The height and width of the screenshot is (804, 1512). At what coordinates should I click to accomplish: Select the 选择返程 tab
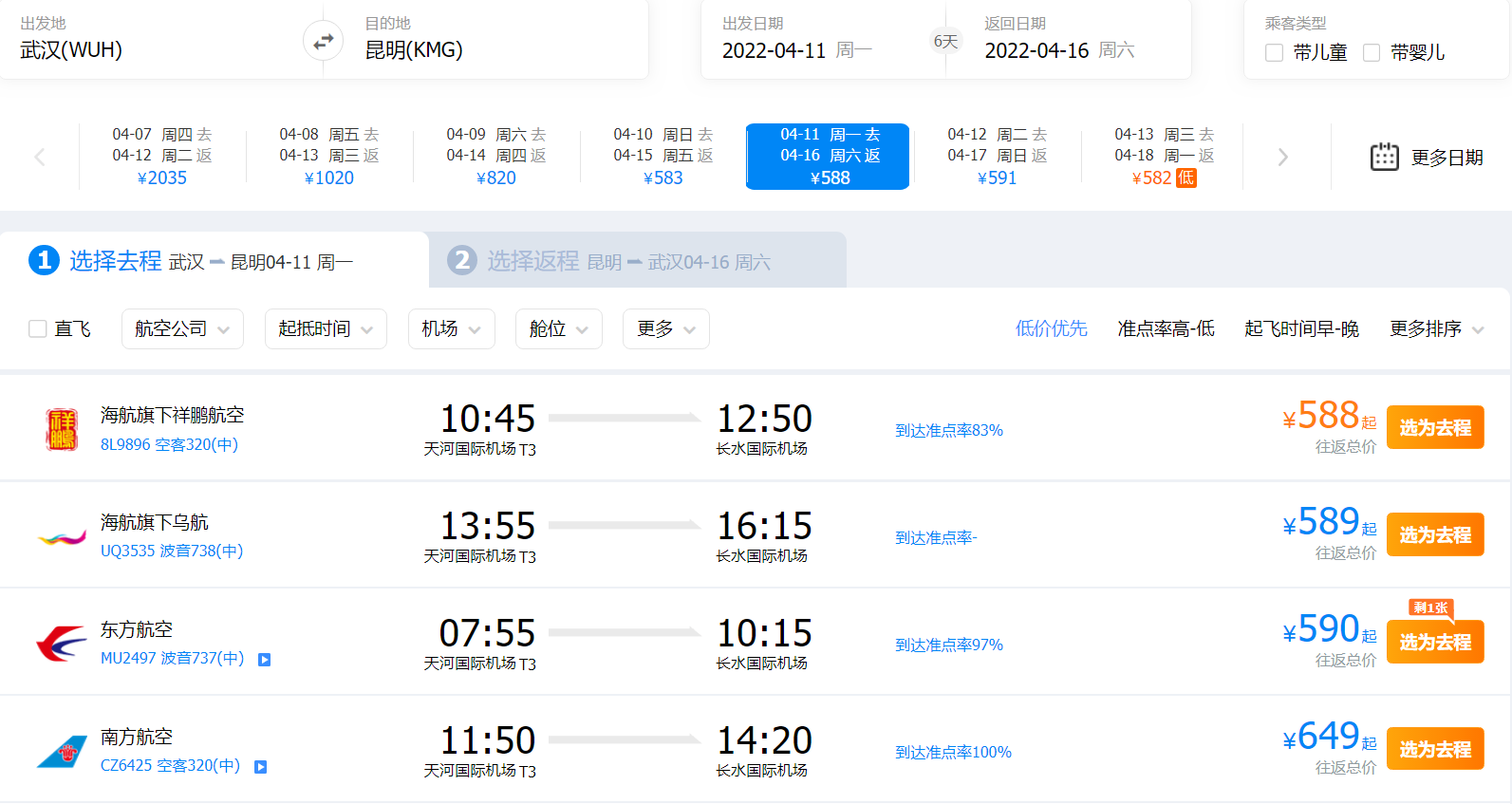637,260
